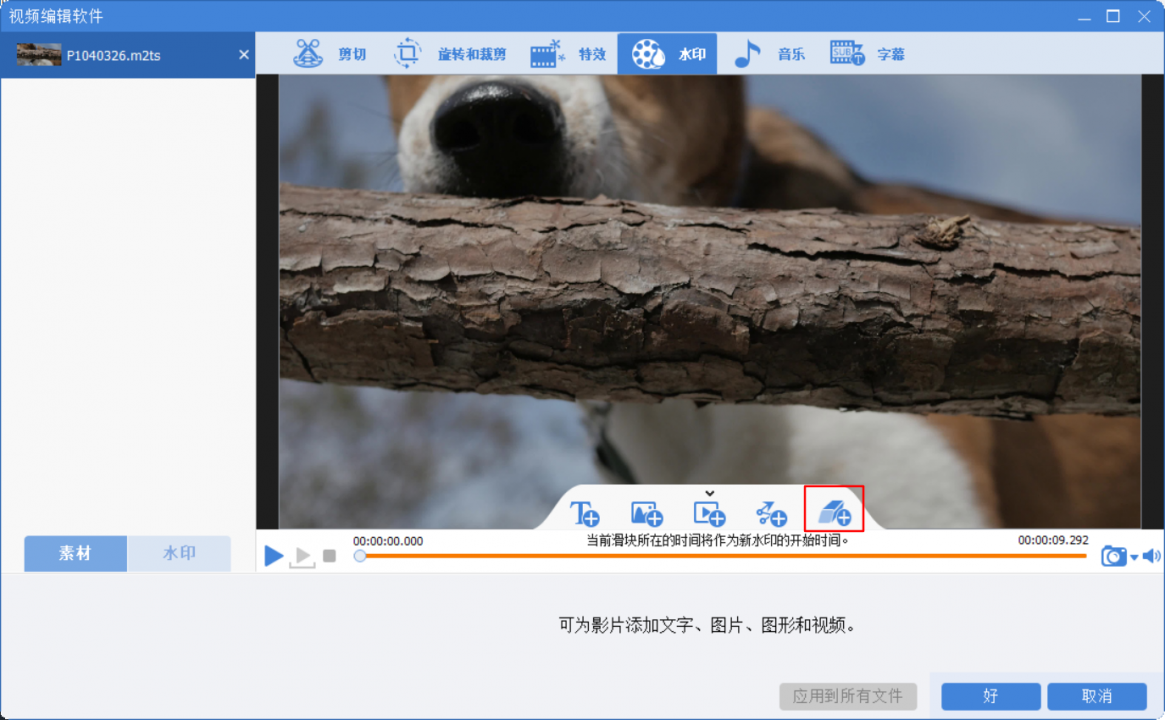The width and height of the screenshot is (1165, 720).
Task: Switch to the 素材 panel tab
Action: (x=76, y=553)
